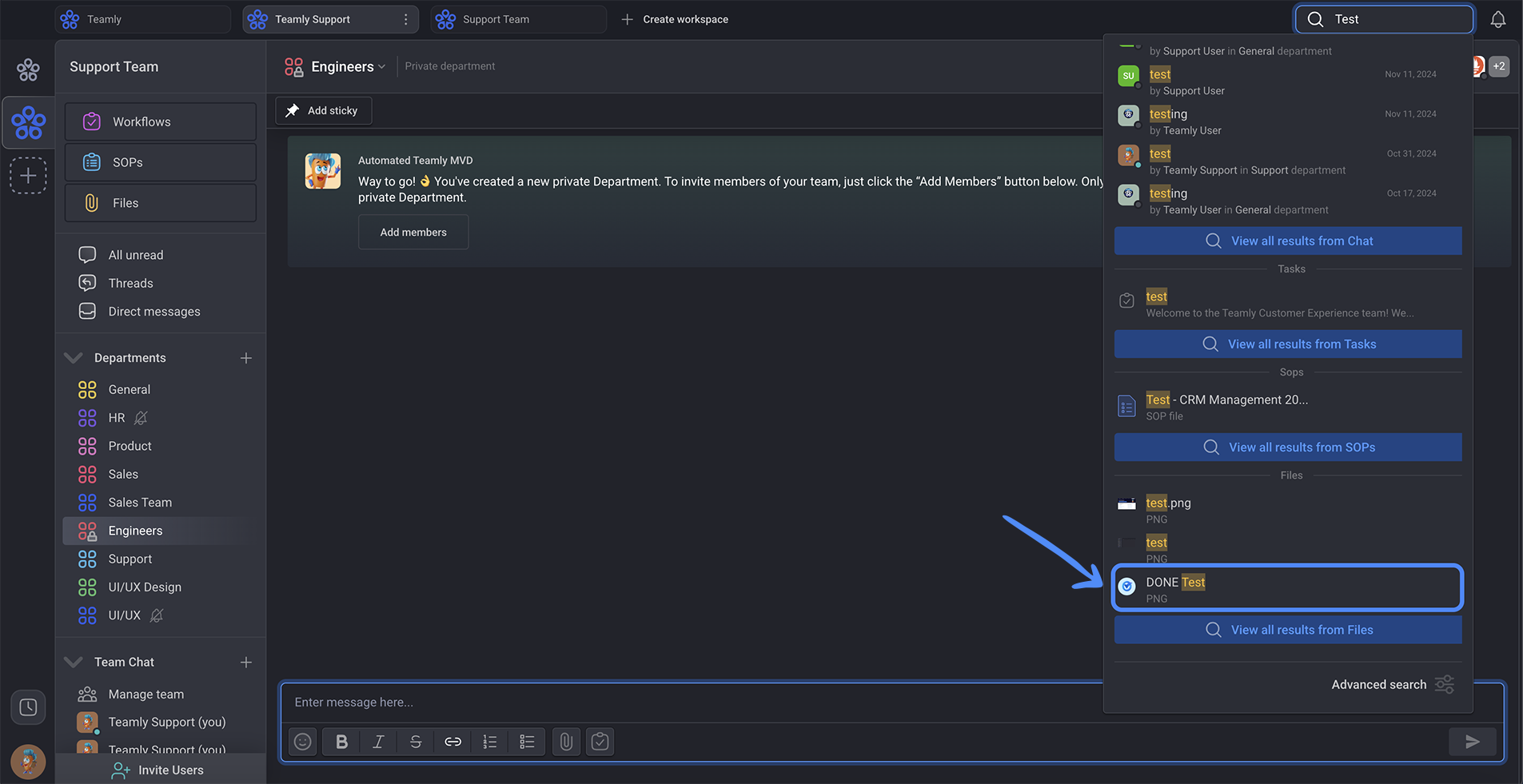Add a new workspace from the sidebar
Image resolution: width=1523 pixels, height=784 pixels.
pyautogui.click(x=28, y=175)
